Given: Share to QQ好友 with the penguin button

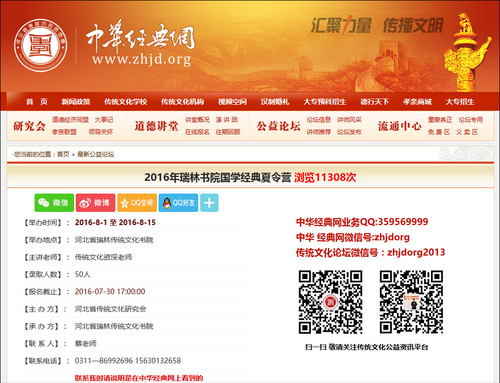Looking at the screenshot, I should pyautogui.click(x=178, y=203).
